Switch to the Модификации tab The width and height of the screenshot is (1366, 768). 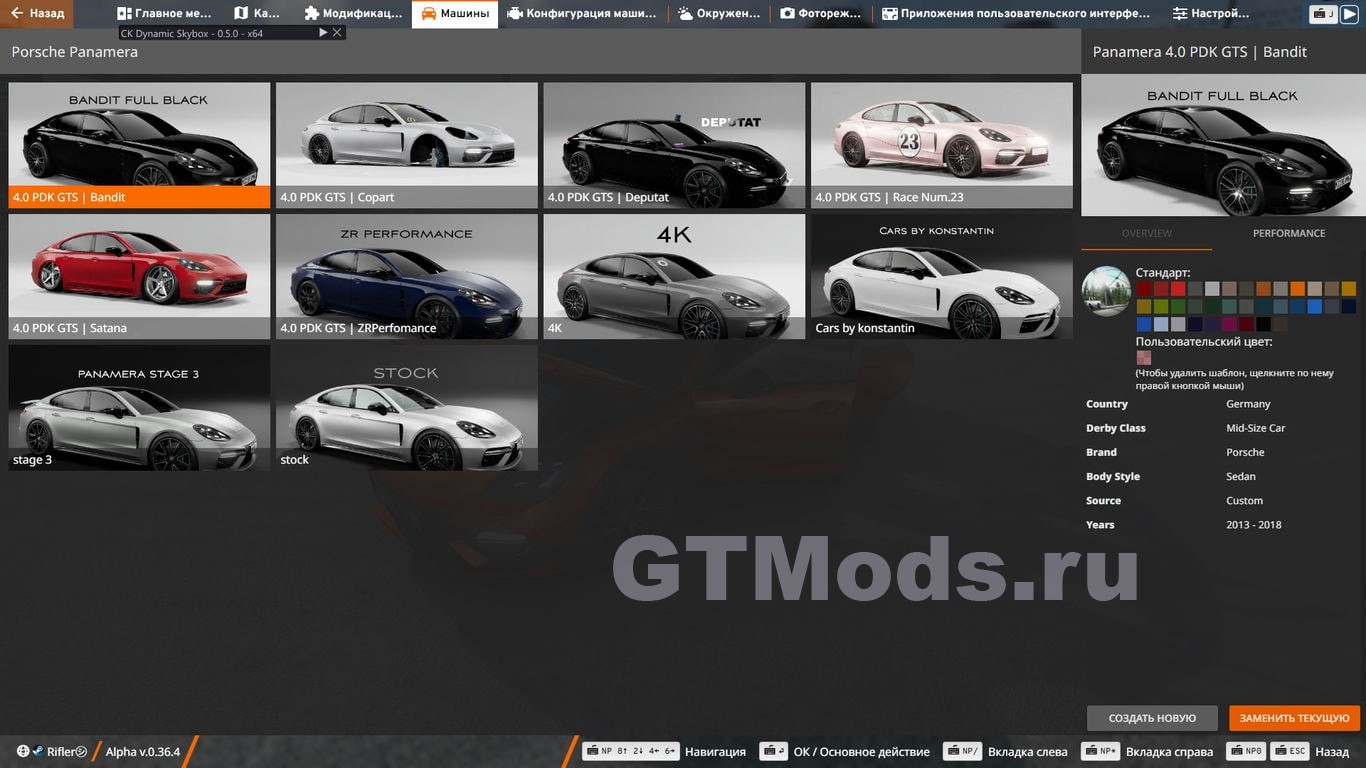(x=353, y=14)
